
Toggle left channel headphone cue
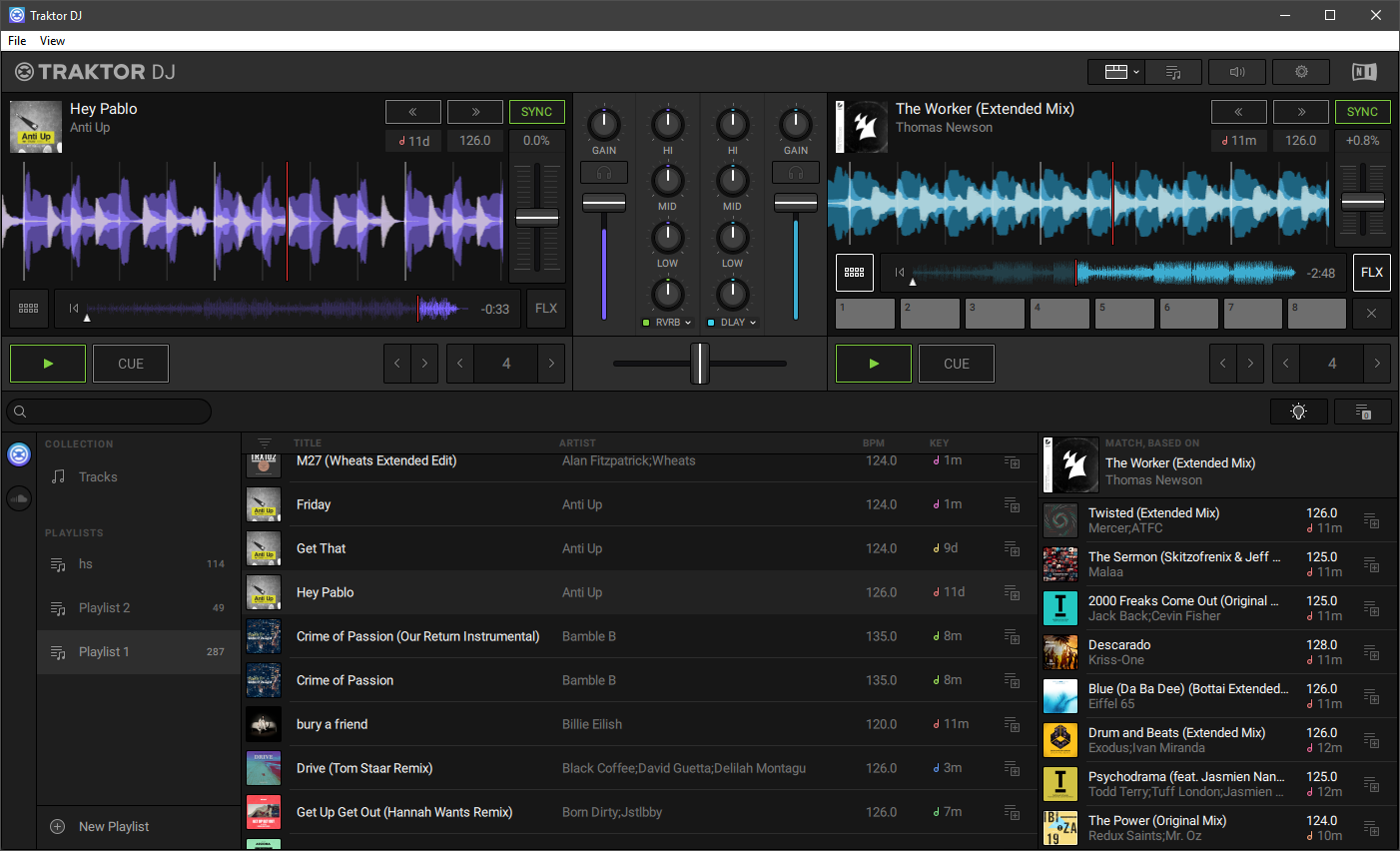(604, 173)
